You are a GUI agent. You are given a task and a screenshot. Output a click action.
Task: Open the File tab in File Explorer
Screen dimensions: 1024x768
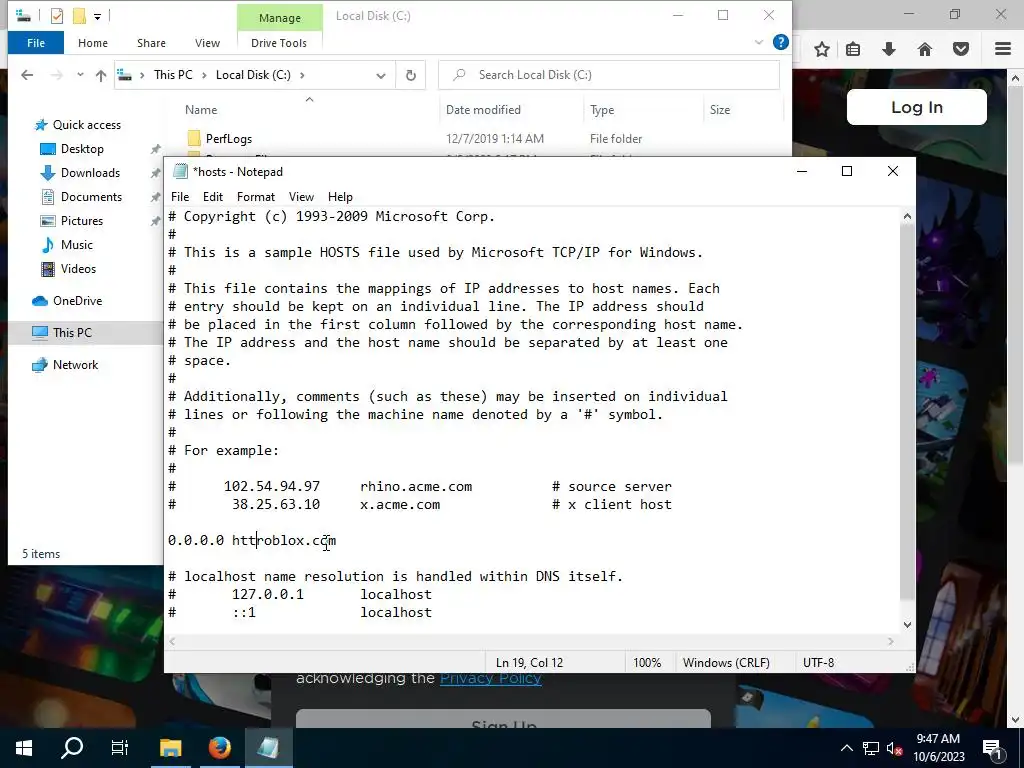click(36, 43)
